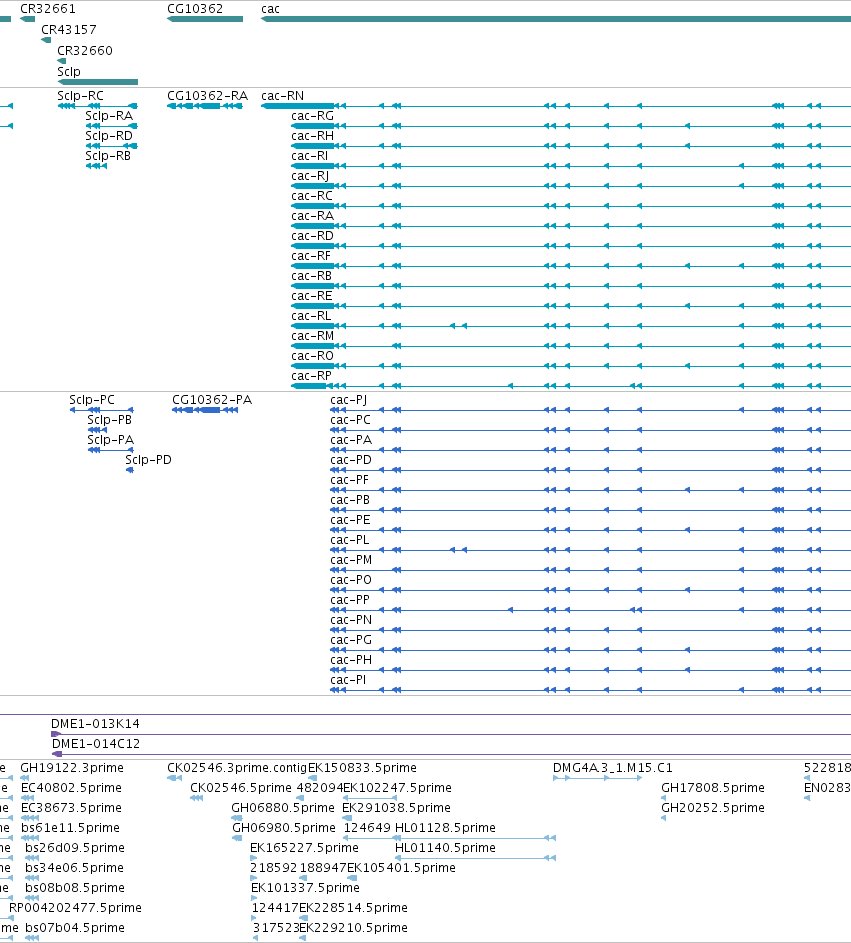Image resolution: width=851 pixels, height=943 pixels.
Task: Open the bs34e06.5prime EST label
Action: coord(74,868)
